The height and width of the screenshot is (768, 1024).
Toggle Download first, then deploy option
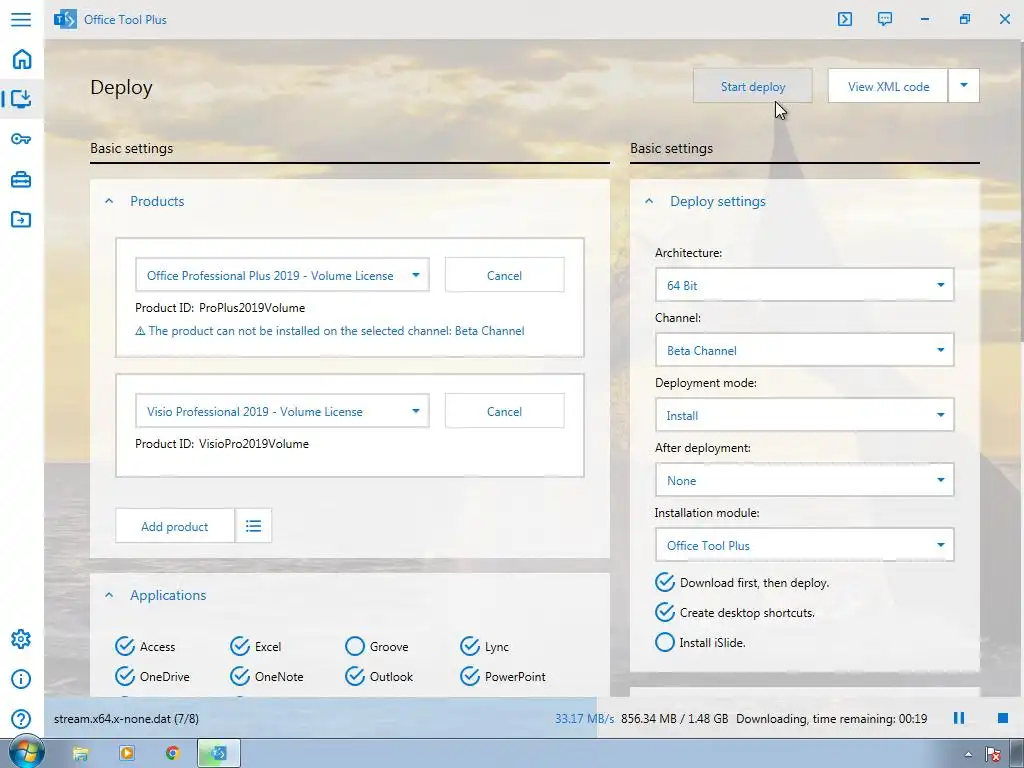tap(742, 583)
